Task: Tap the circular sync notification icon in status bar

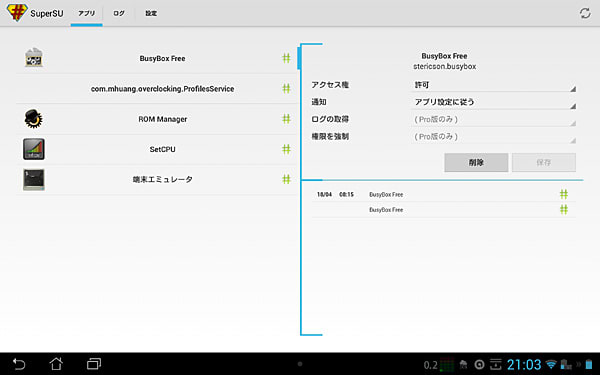Action: pos(479,365)
